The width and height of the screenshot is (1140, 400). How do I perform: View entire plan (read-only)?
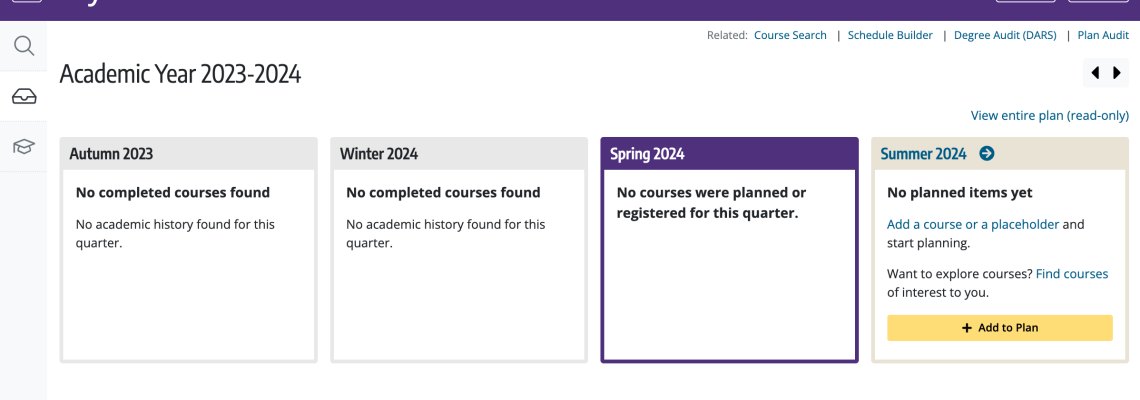tap(1050, 116)
